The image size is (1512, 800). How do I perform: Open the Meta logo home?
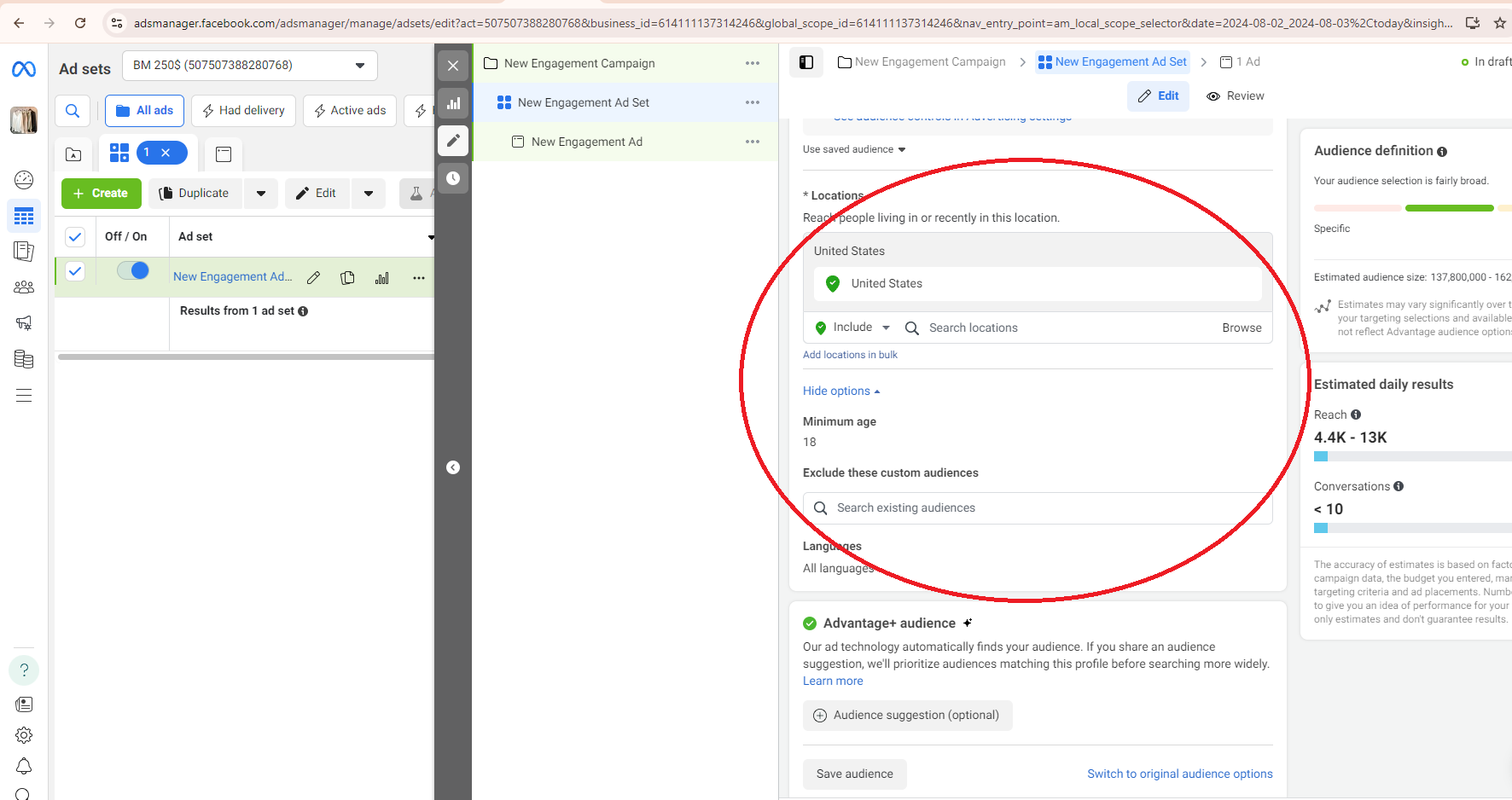(x=24, y=69)
